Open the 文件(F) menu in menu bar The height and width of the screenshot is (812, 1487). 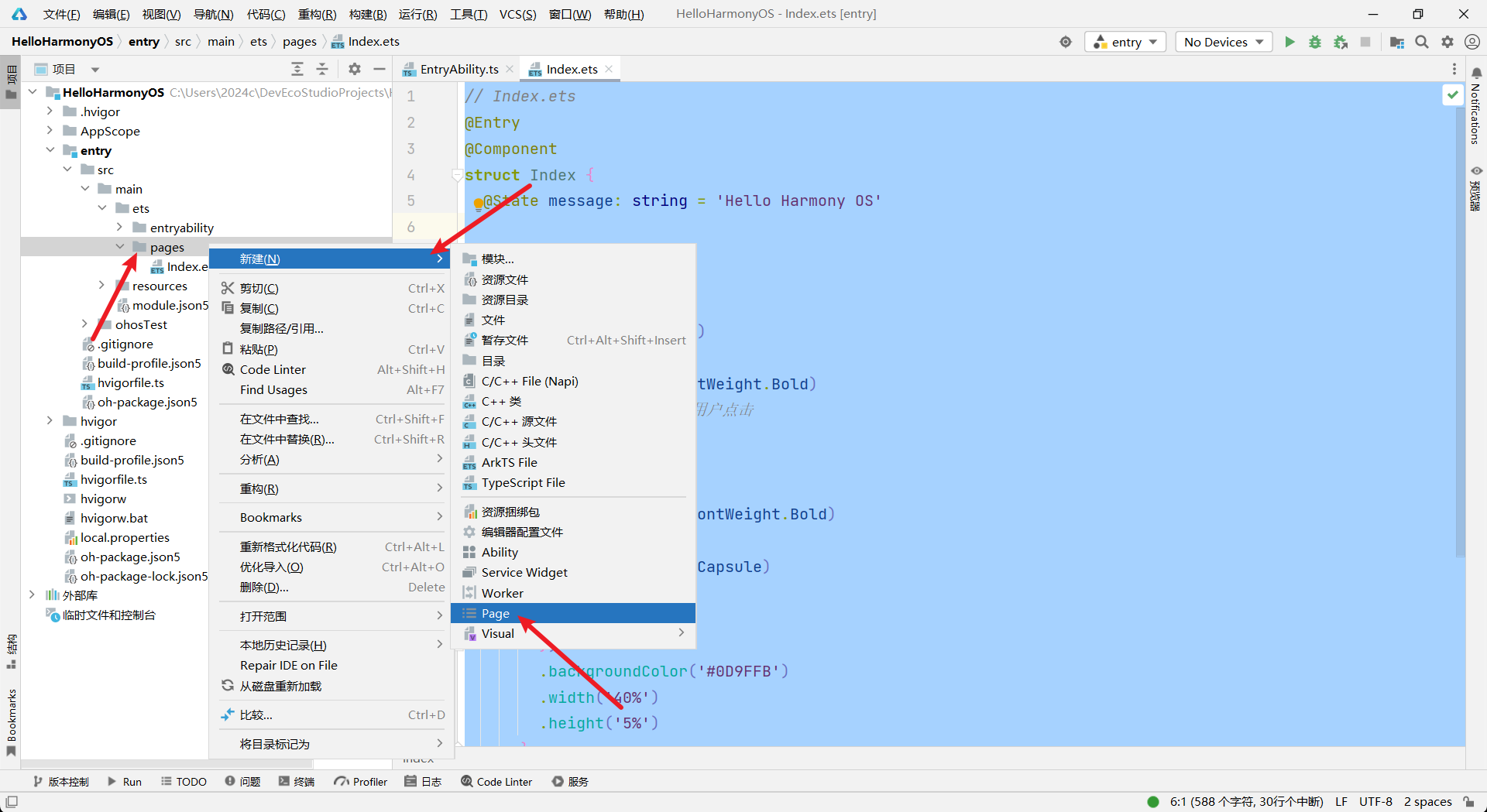coord(61,14)
